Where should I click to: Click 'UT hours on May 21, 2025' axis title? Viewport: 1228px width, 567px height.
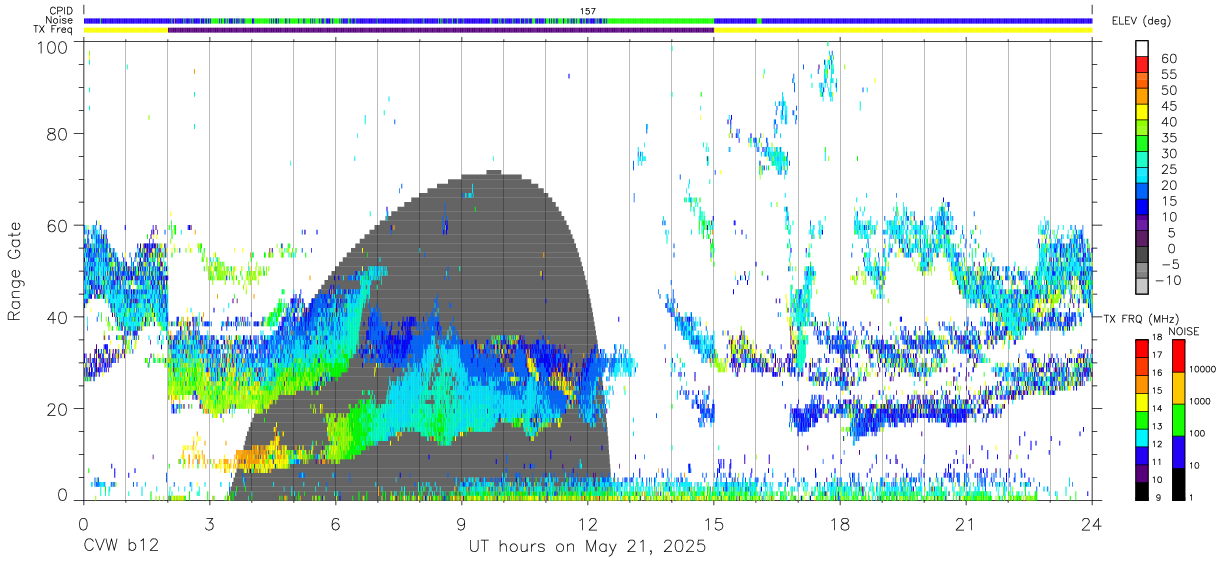(x=587, y=547)
